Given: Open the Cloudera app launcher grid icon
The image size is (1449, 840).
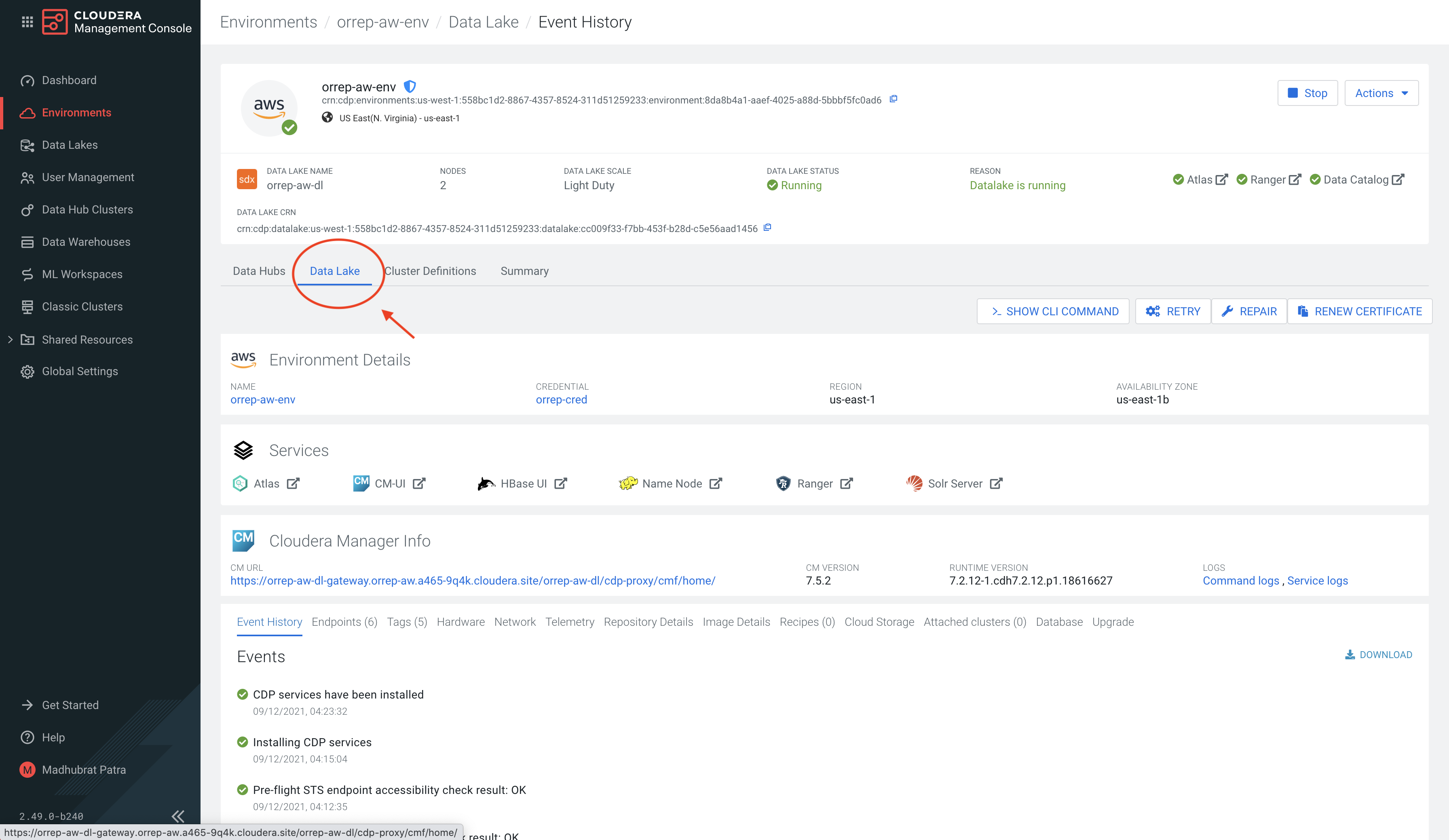Looking at the screenshot, I should click(27, 21).
